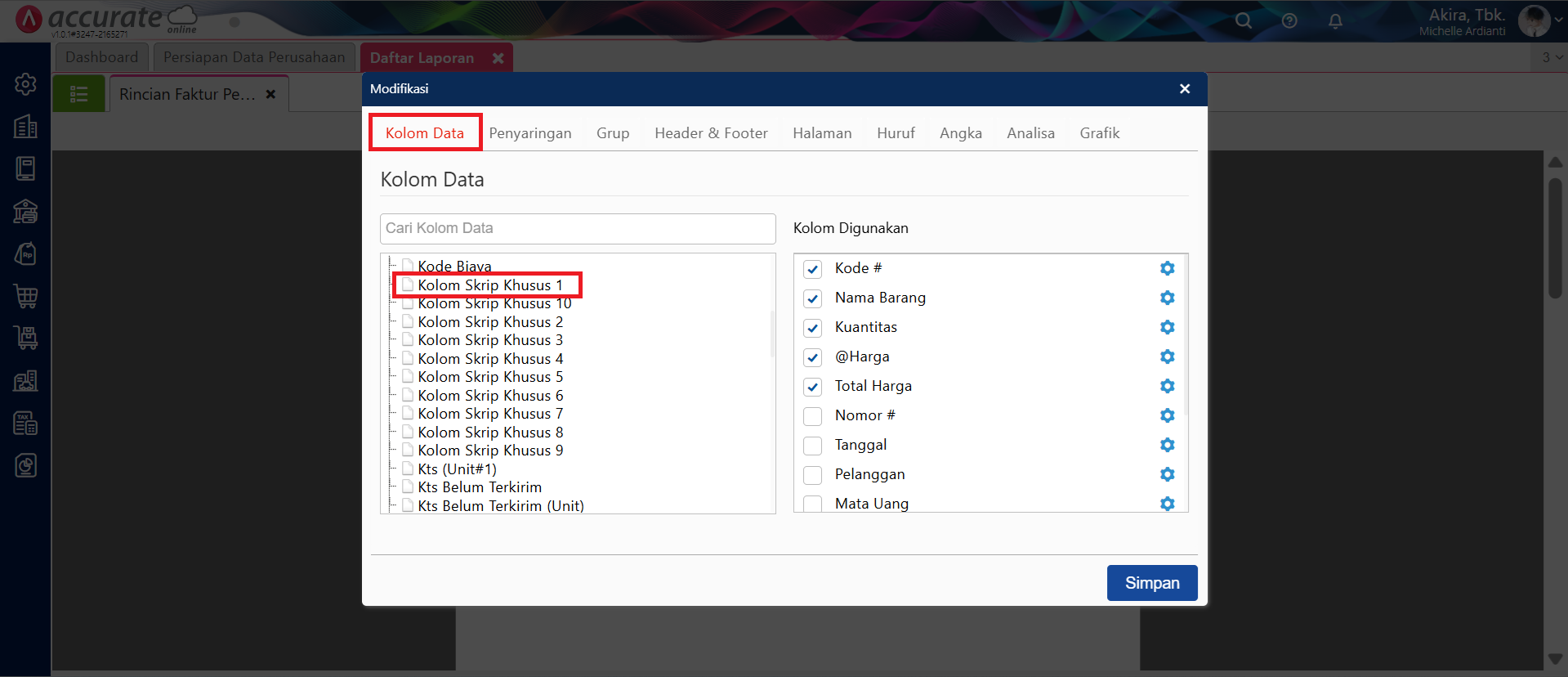The width and height of the screenshot is (1568, 677).
Task: Click the gear icon next to Total Harga
Action: 1167,386
